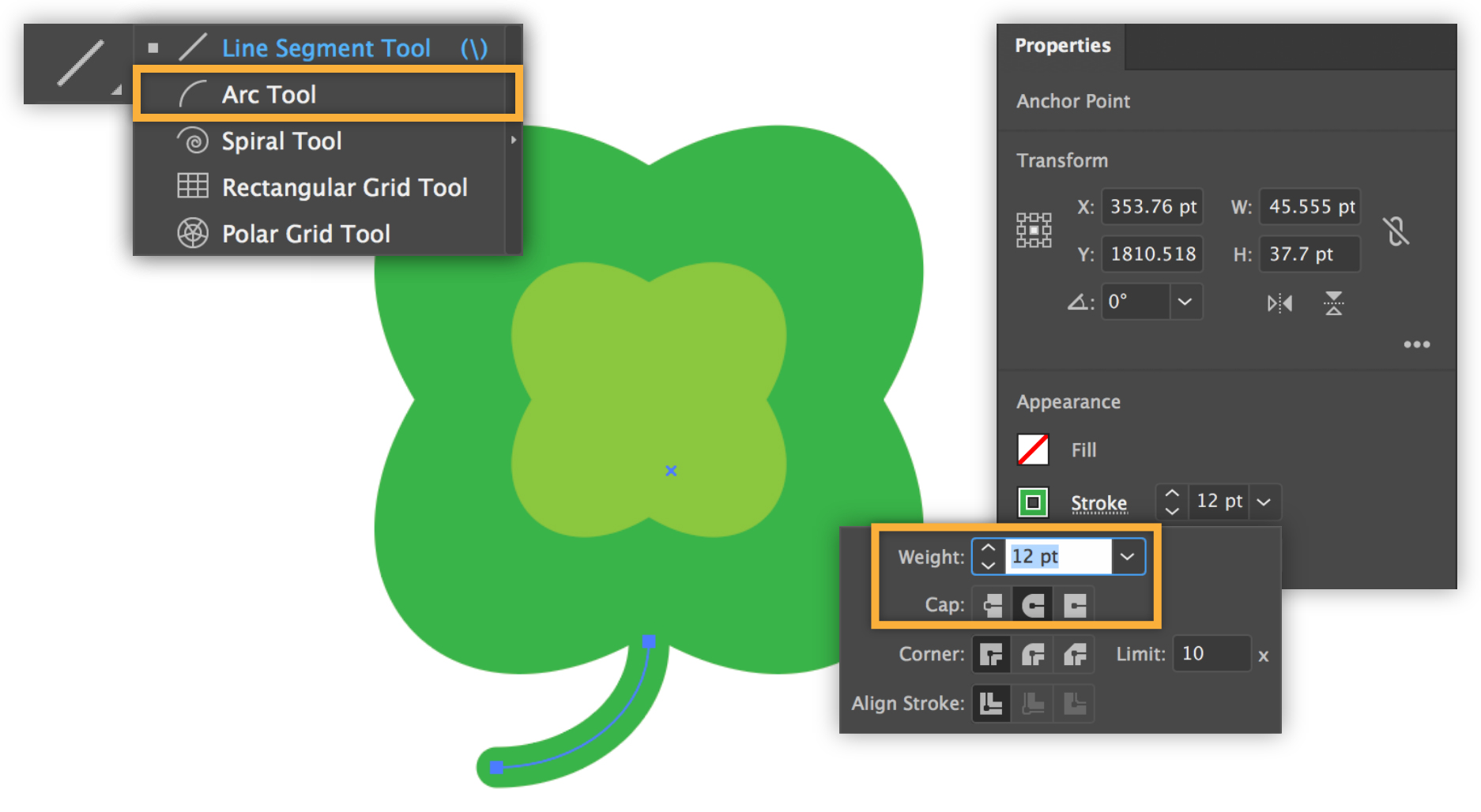The height and width of the screenshot is (812, 1481).
Task: Open the stroke Weight dropdown
Action: point(1128,555)
